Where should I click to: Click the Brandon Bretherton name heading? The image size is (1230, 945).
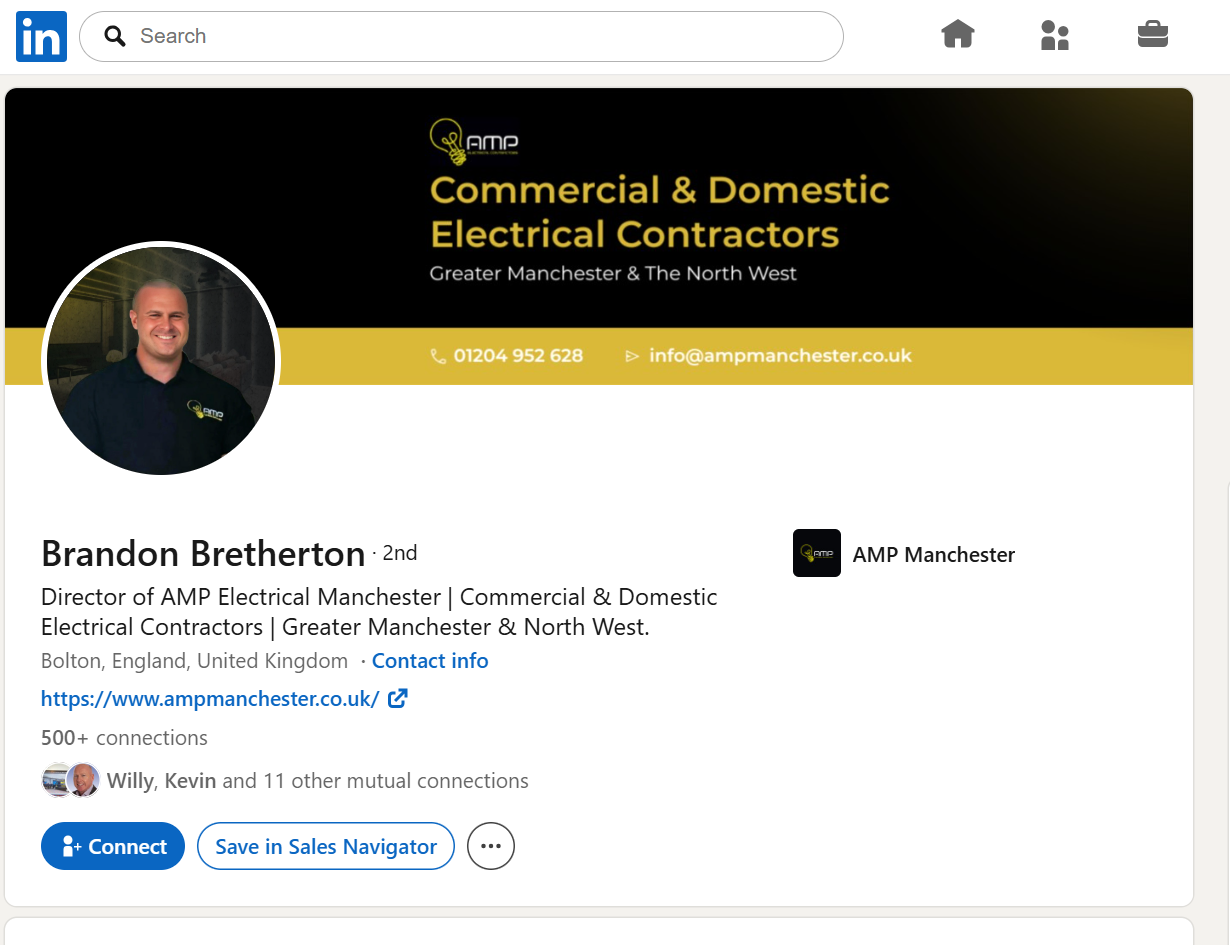pyautogui.click(x=203, y=553)
